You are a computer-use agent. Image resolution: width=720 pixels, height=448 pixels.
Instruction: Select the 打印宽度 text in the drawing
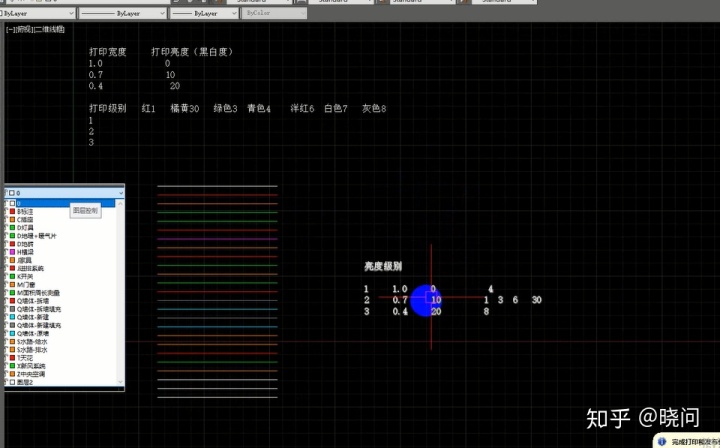pos(107,52)
